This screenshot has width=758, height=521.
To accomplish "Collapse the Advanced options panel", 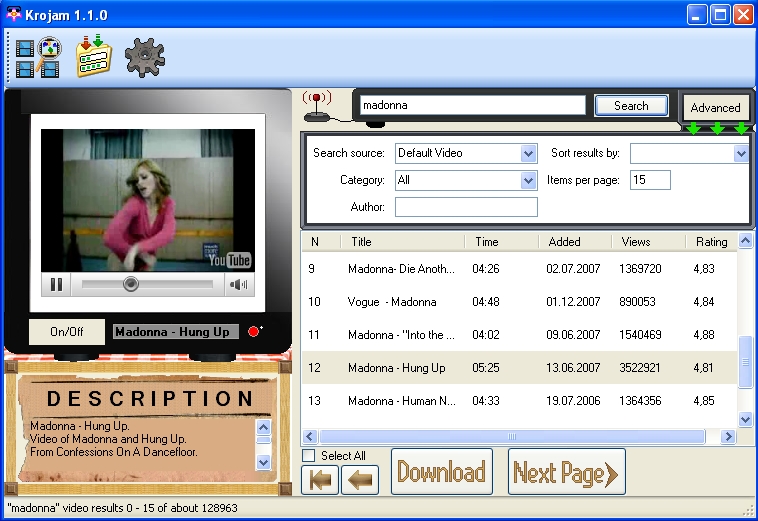I will coord(715,107).
